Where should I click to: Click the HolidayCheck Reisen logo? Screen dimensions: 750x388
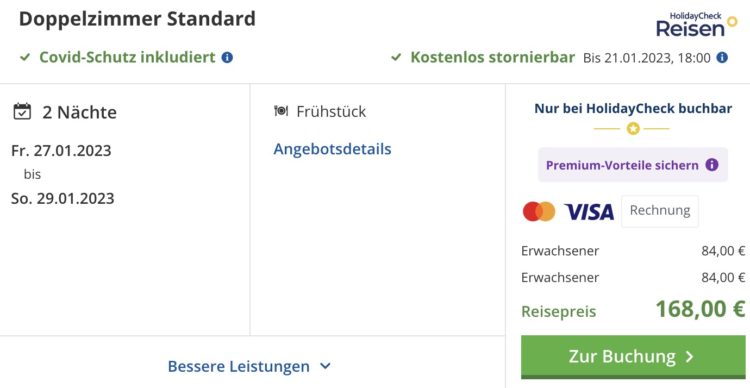point(696,25)
